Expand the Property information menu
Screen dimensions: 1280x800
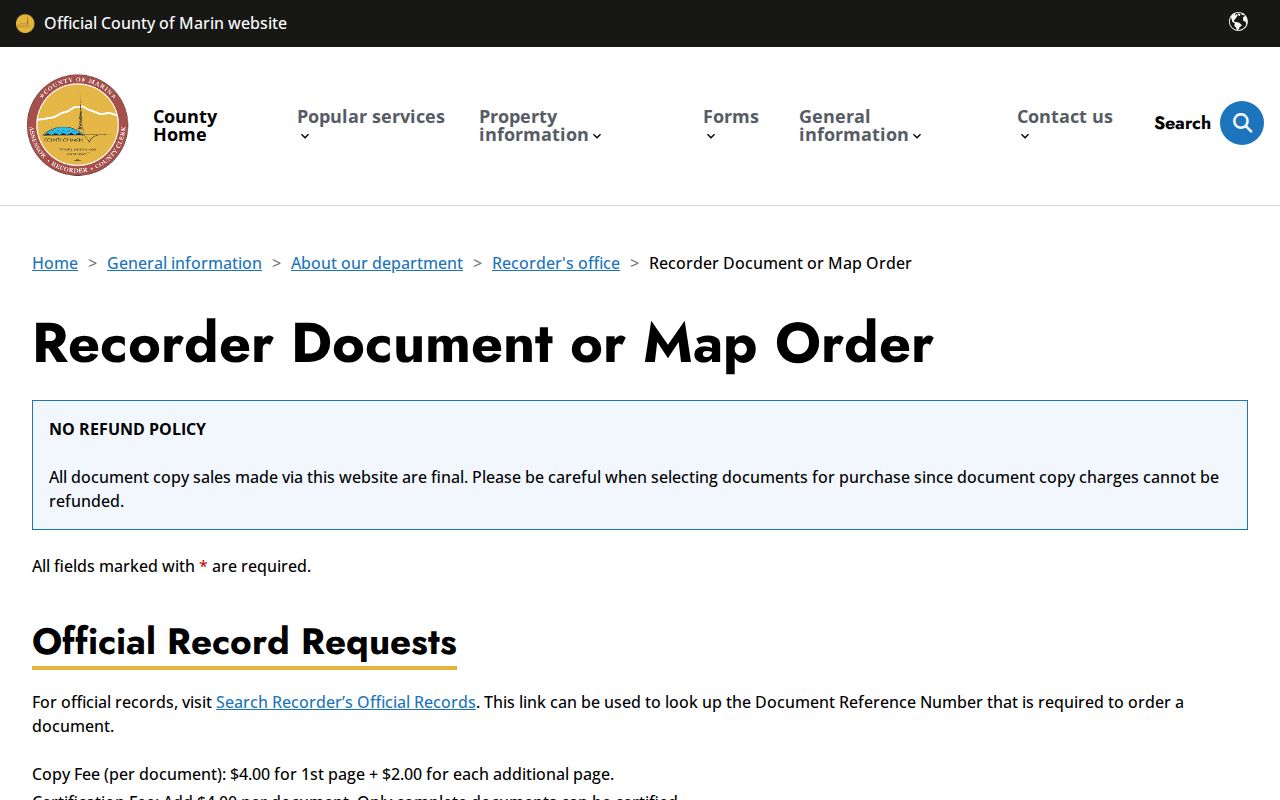[x=540, y=125]
